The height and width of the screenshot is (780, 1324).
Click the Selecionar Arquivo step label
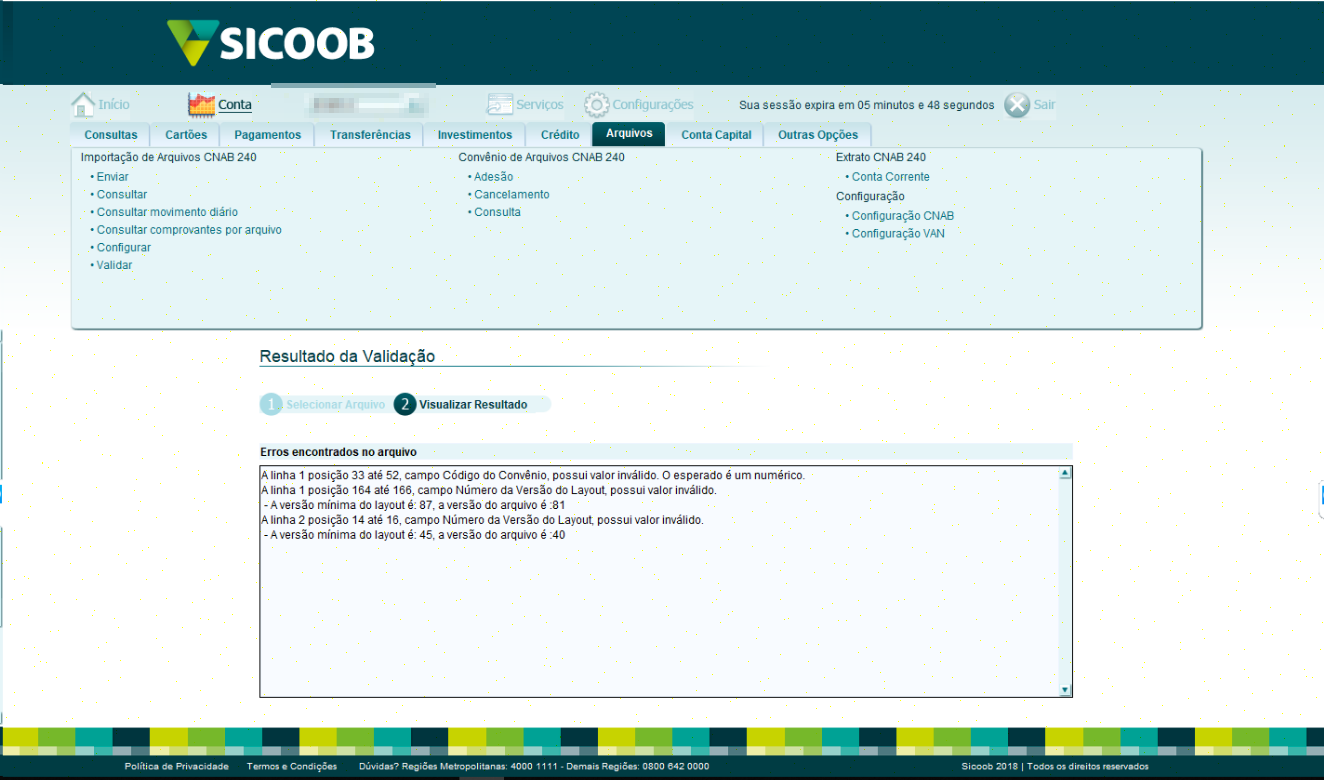336,405
